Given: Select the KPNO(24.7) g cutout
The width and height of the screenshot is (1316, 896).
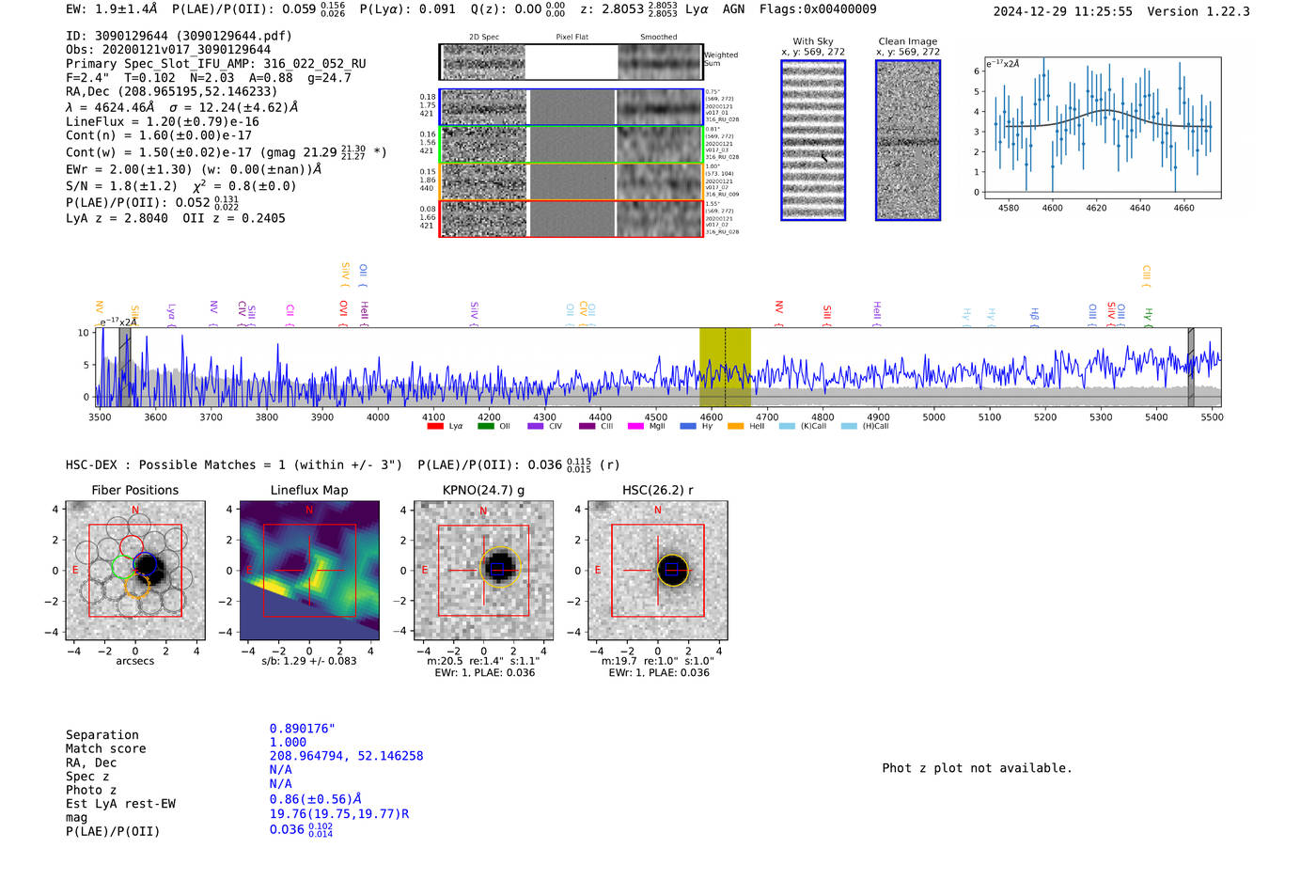Looking at the screenshot, I should click(483, 570).
